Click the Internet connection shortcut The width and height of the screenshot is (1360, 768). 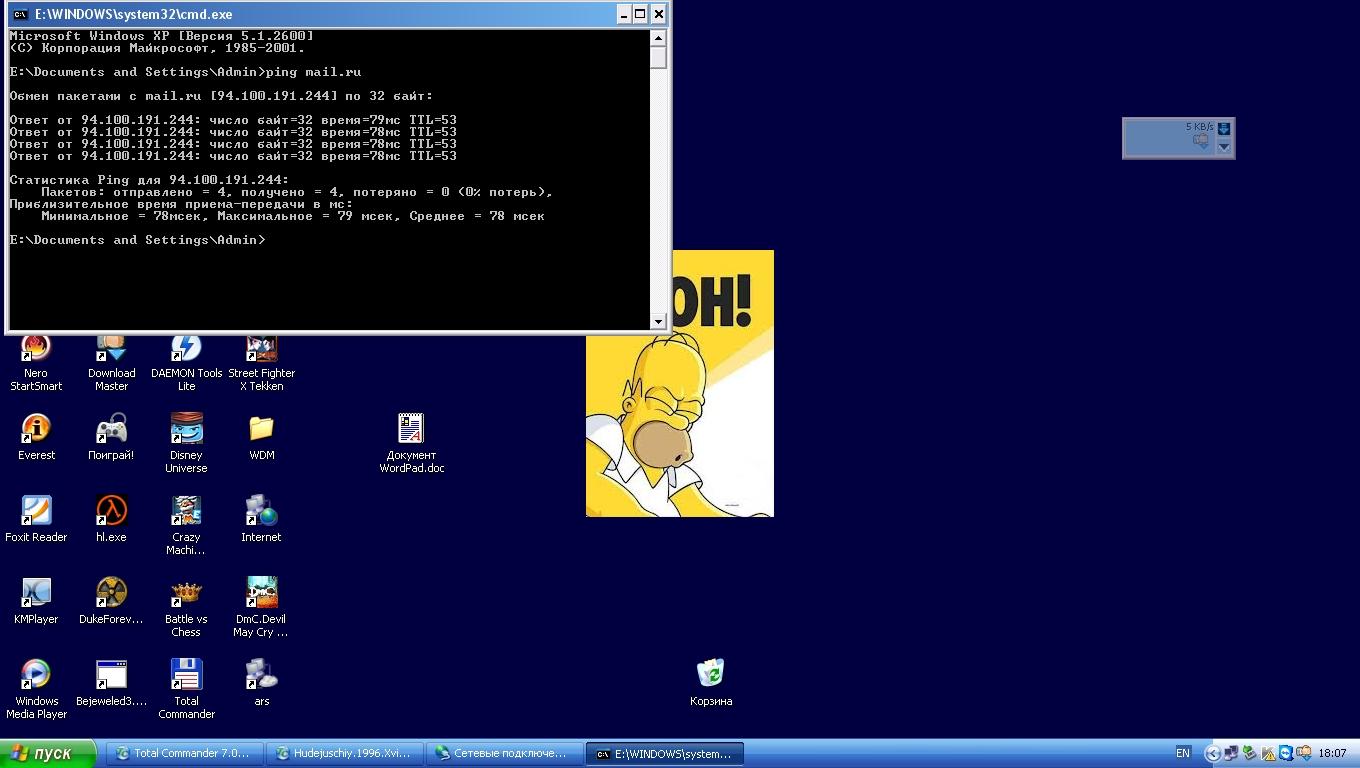[262, 519]
